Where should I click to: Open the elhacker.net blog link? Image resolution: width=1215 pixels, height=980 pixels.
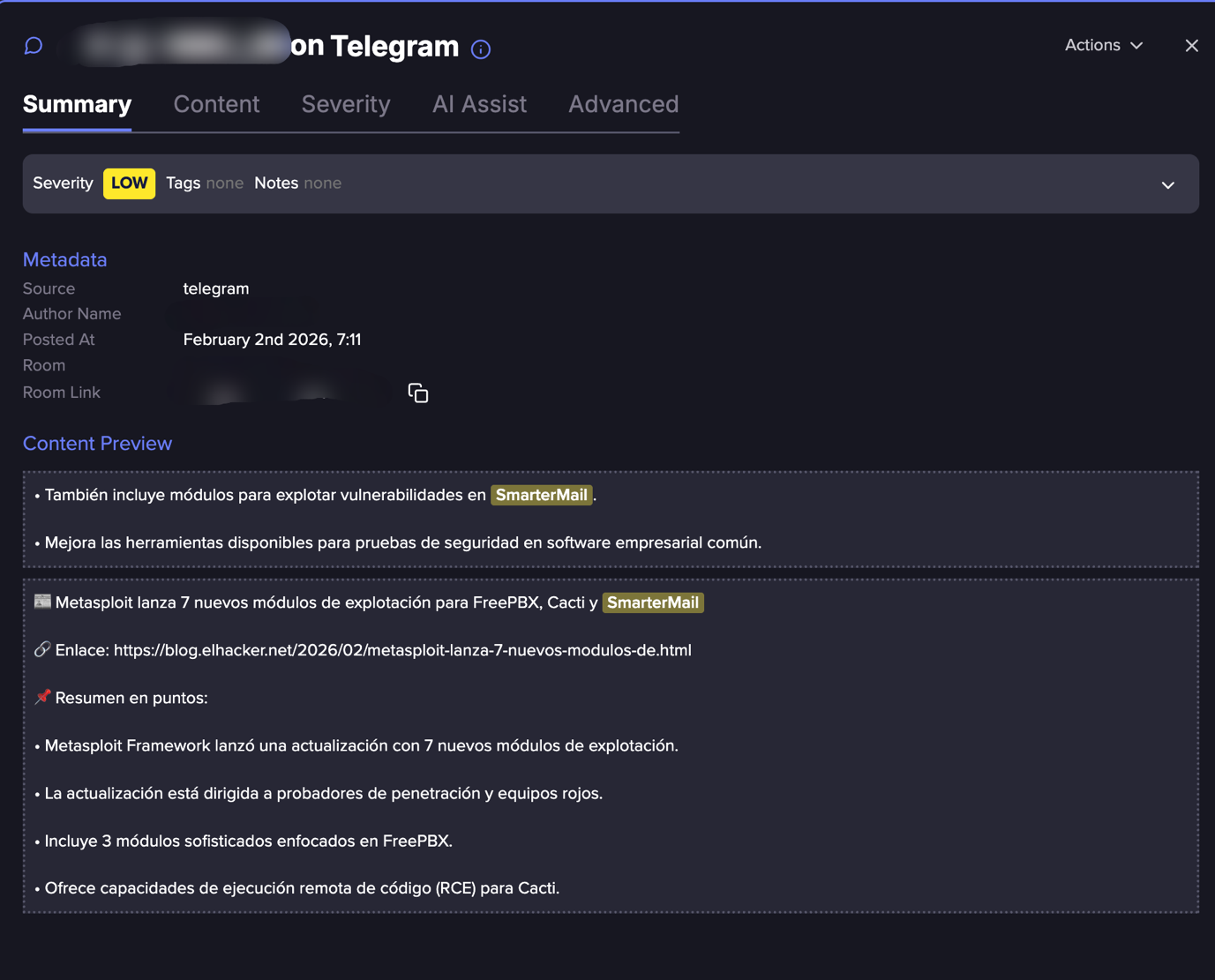point(401,650)
